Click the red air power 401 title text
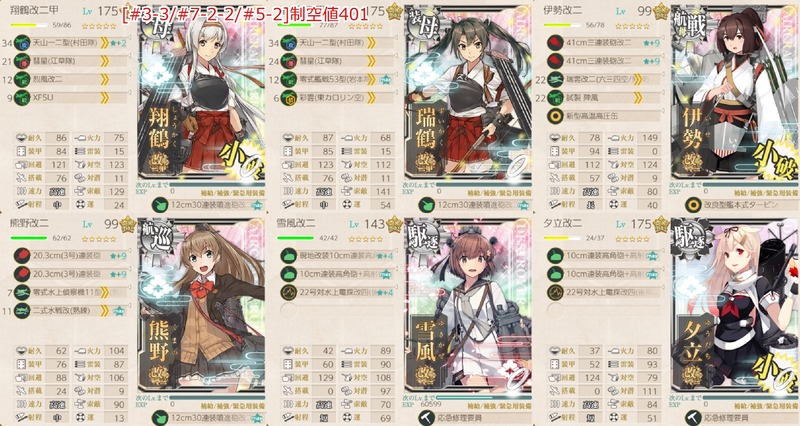 [x=245, y=15]
